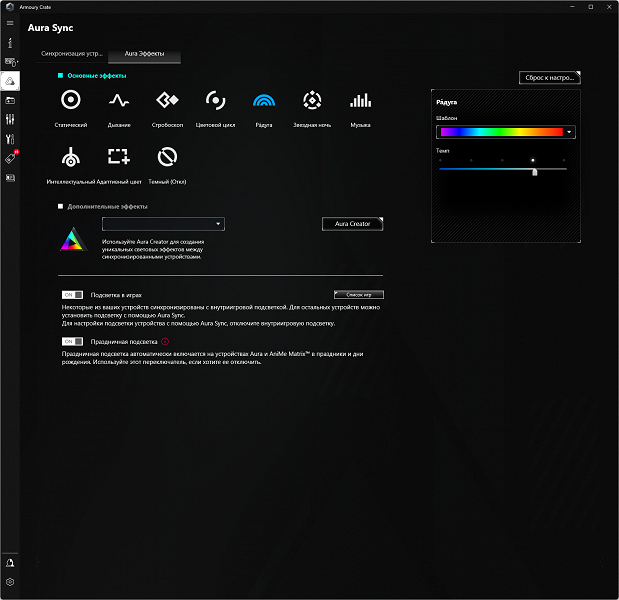The image size is (619, 600).
Task: Open the Game Library sidebar icon
Action: coord(10,101)
